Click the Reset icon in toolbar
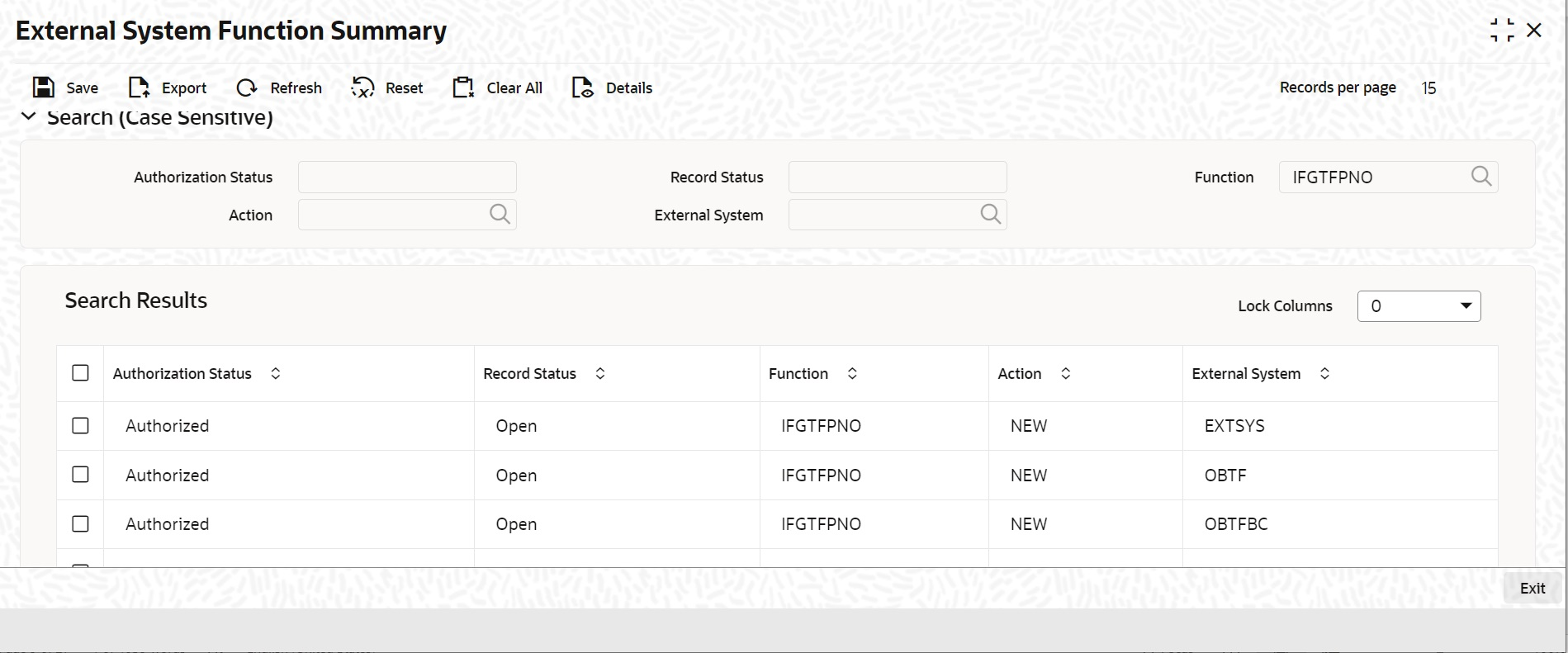Screen dimensions: 1568x653 click(362, 88)
